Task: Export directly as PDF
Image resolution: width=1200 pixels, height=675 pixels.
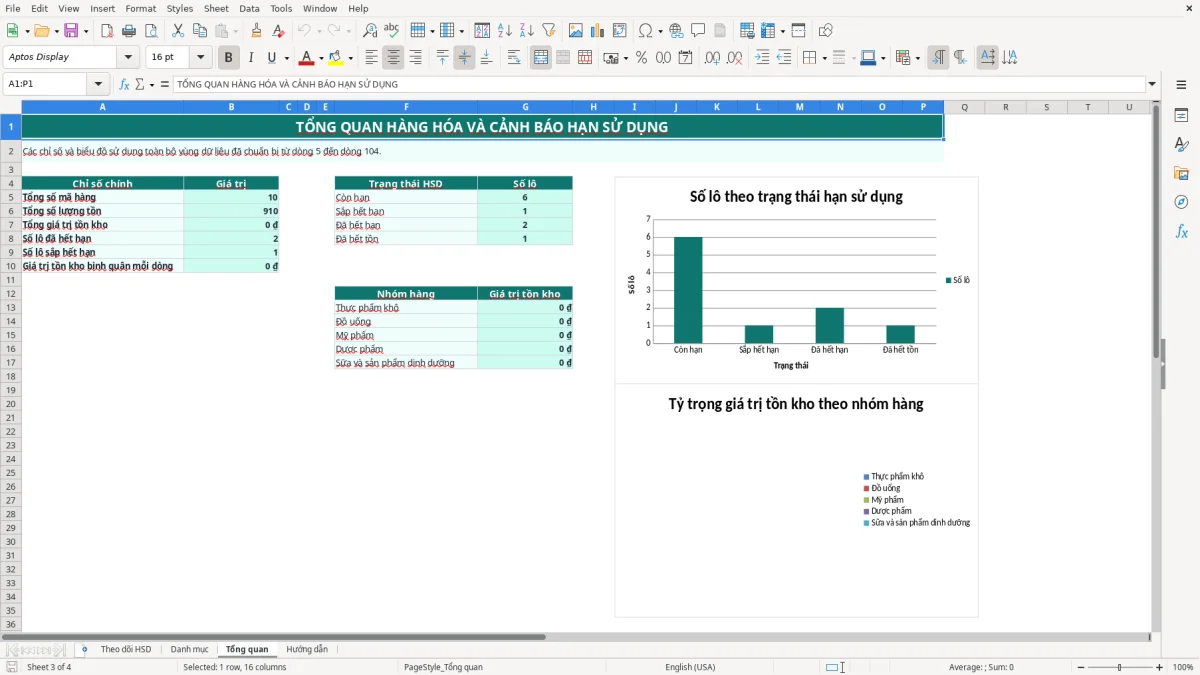Action: click(x=107, y=31)
